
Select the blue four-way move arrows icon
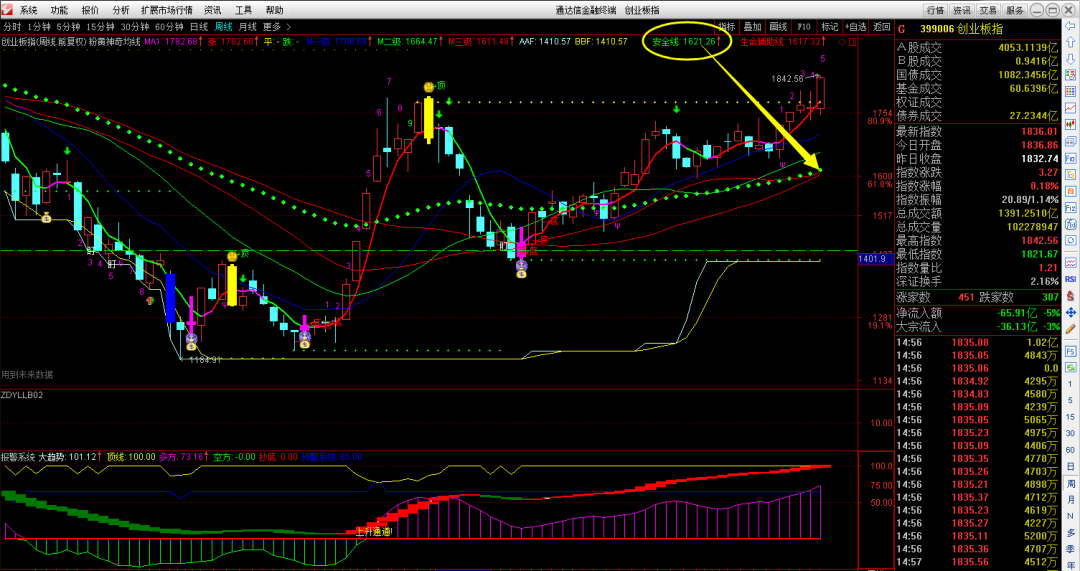[1071, 313]
